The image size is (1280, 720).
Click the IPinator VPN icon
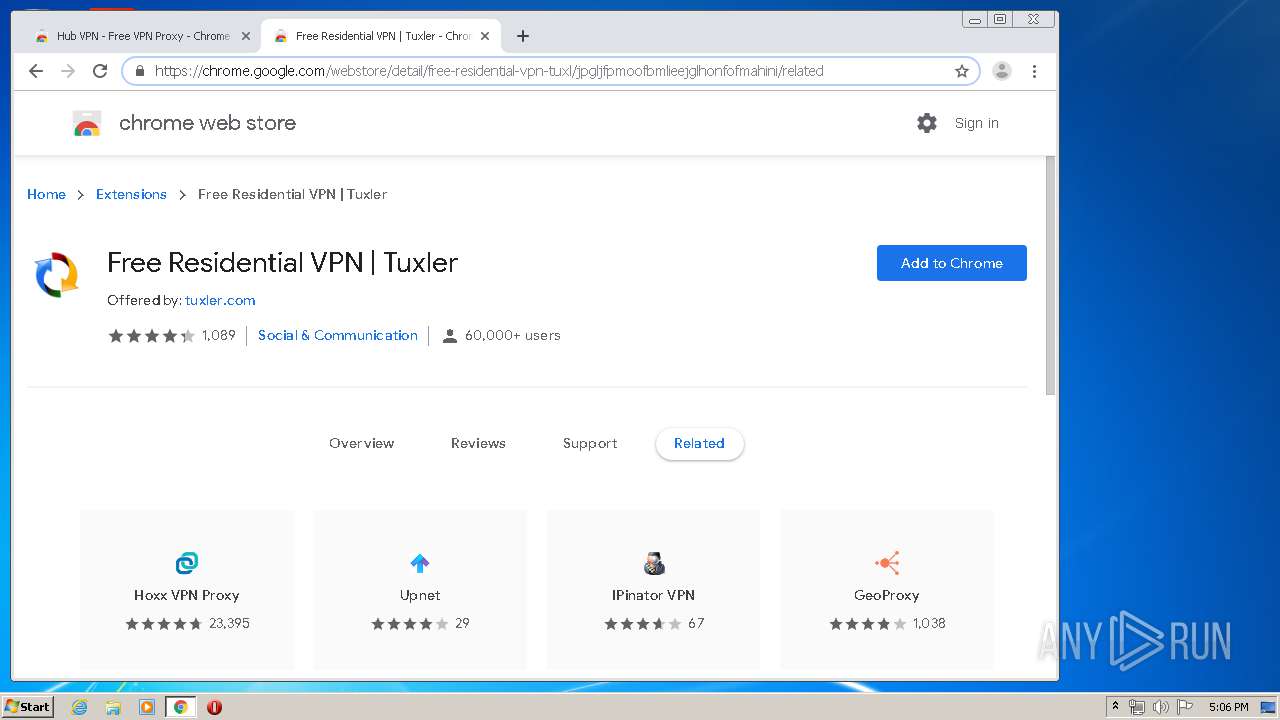pyautogui.click(x=654, y=563)
